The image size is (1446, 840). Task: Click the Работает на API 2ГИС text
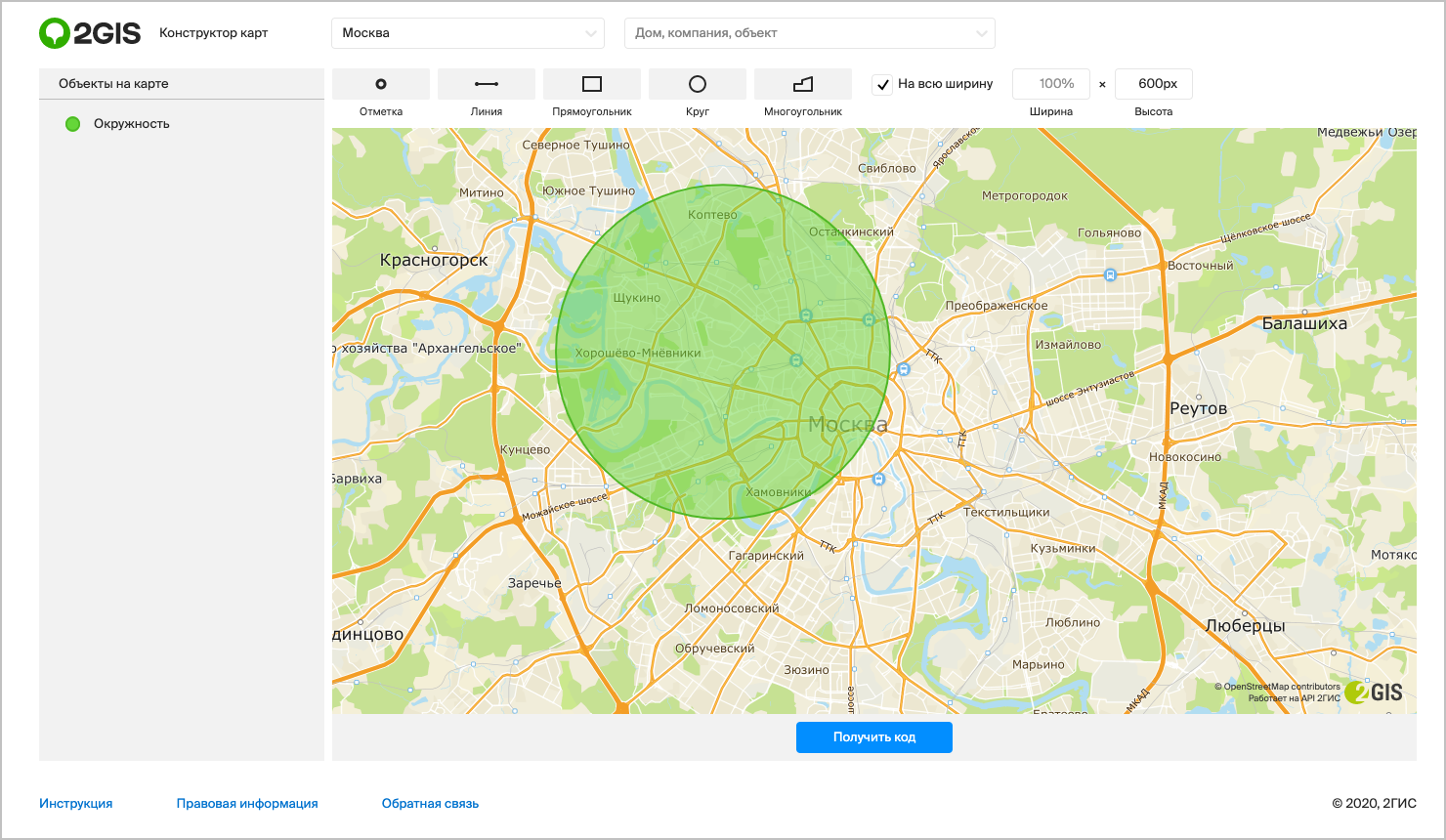click(x=1294, y=698)
